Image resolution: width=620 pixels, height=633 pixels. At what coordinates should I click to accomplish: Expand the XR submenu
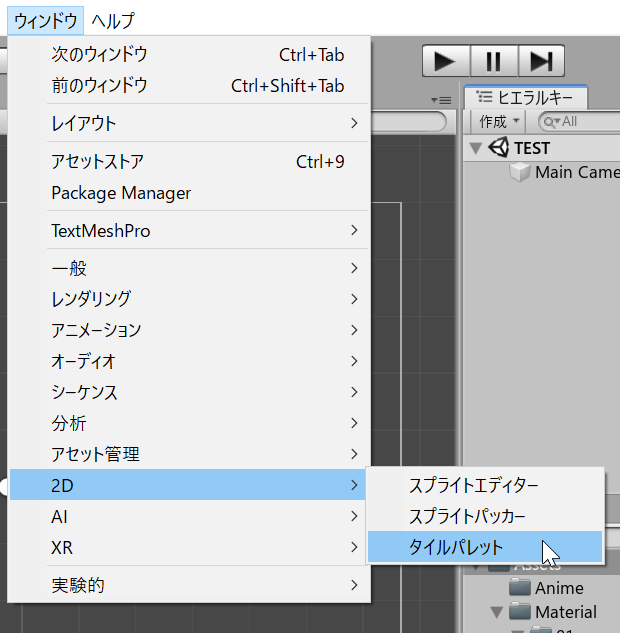click(190, 547)
